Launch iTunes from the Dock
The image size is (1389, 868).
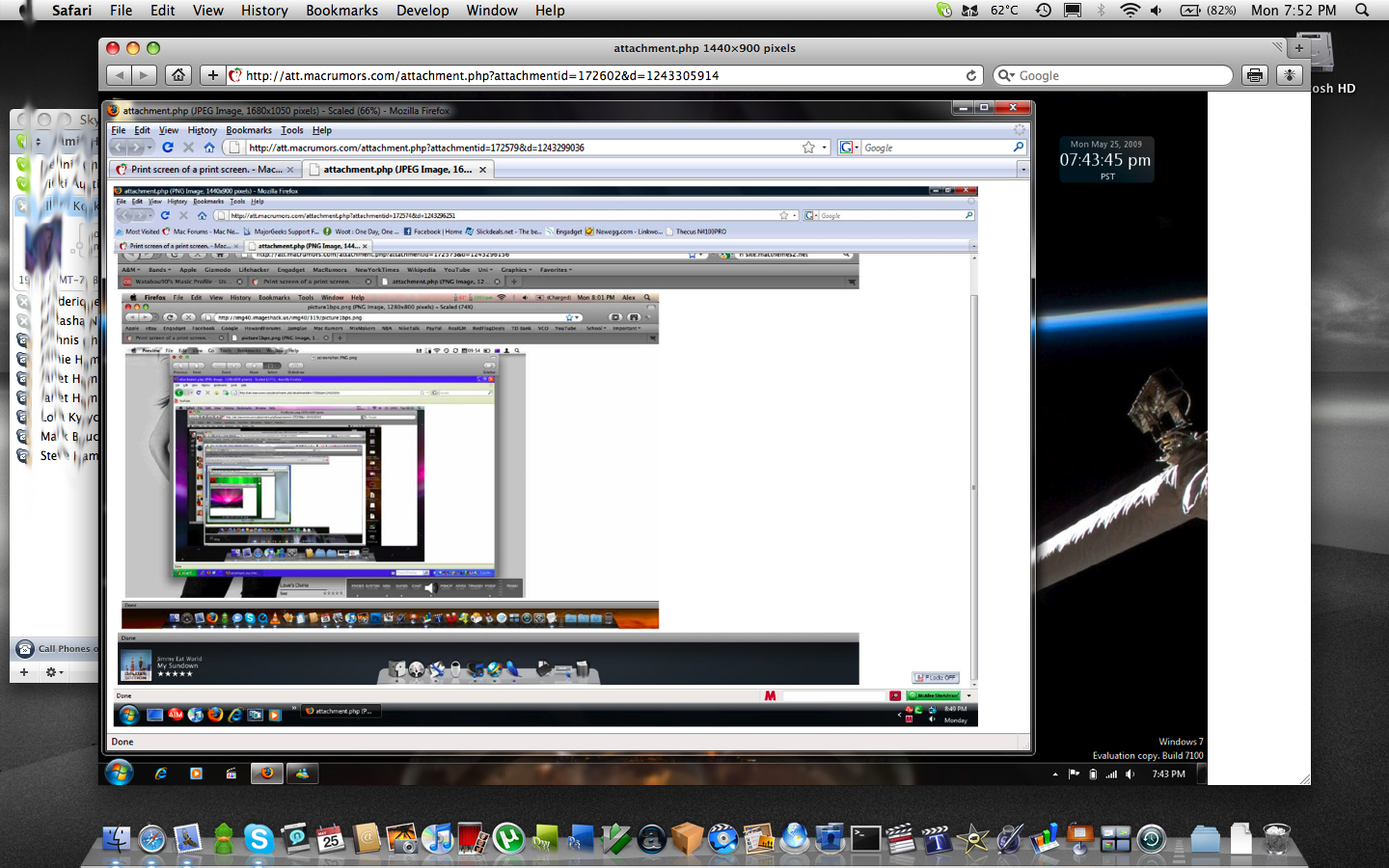point(437,838)
